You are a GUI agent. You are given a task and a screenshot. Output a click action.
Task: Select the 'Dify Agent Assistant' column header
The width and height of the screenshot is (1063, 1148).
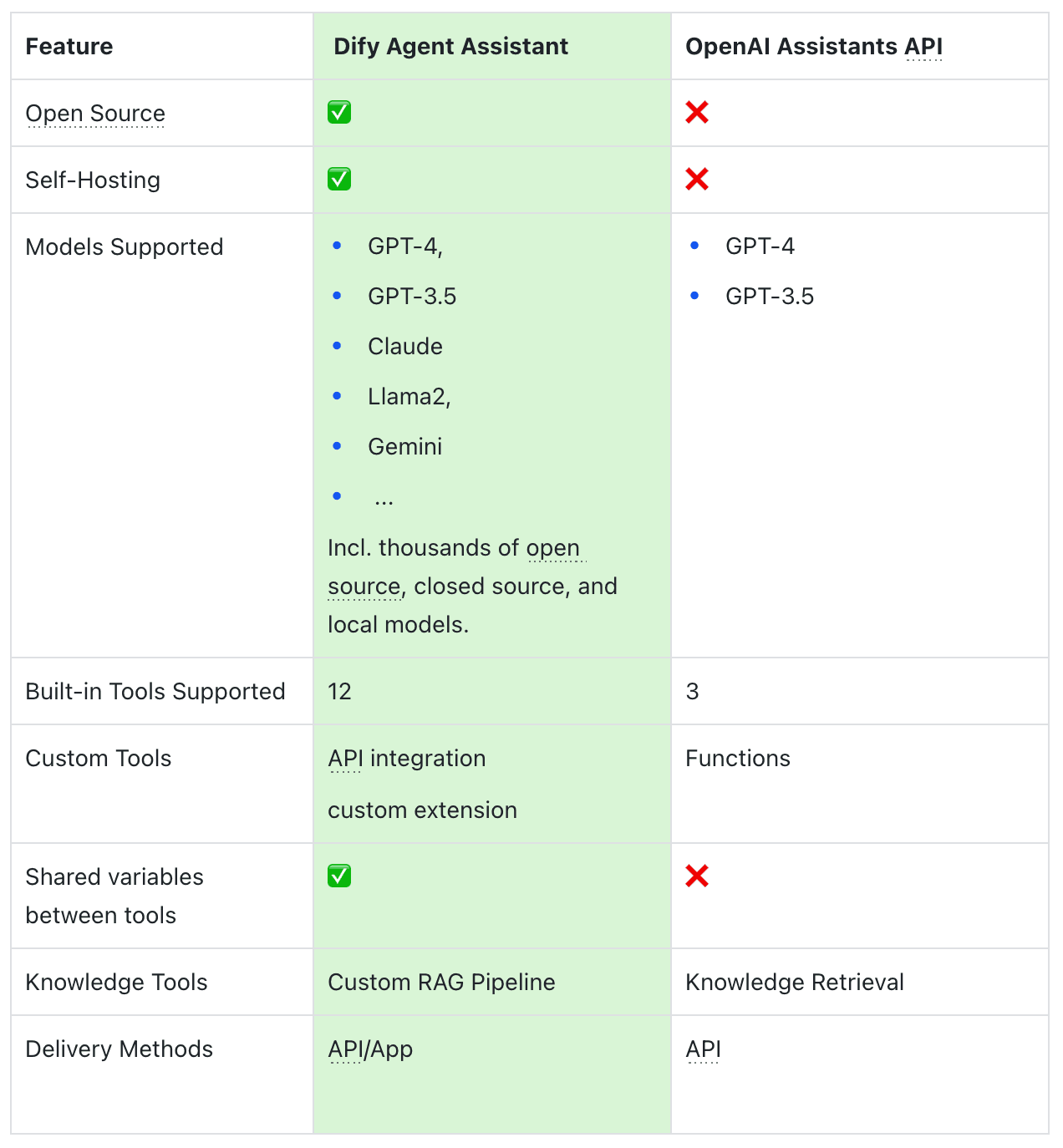tap(450, 47)
